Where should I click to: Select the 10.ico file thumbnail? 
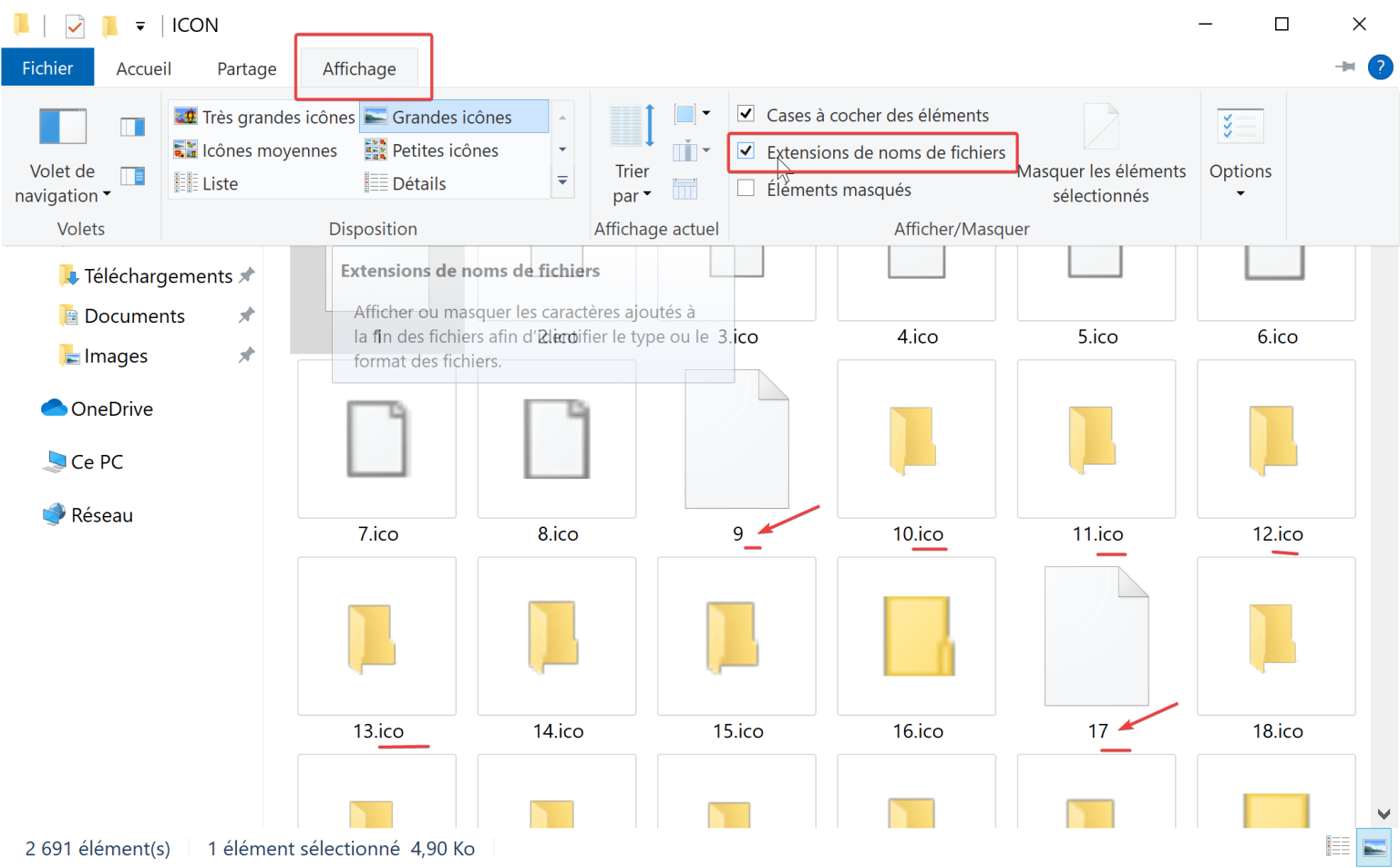pyautogui.click(x=916, y=439)
